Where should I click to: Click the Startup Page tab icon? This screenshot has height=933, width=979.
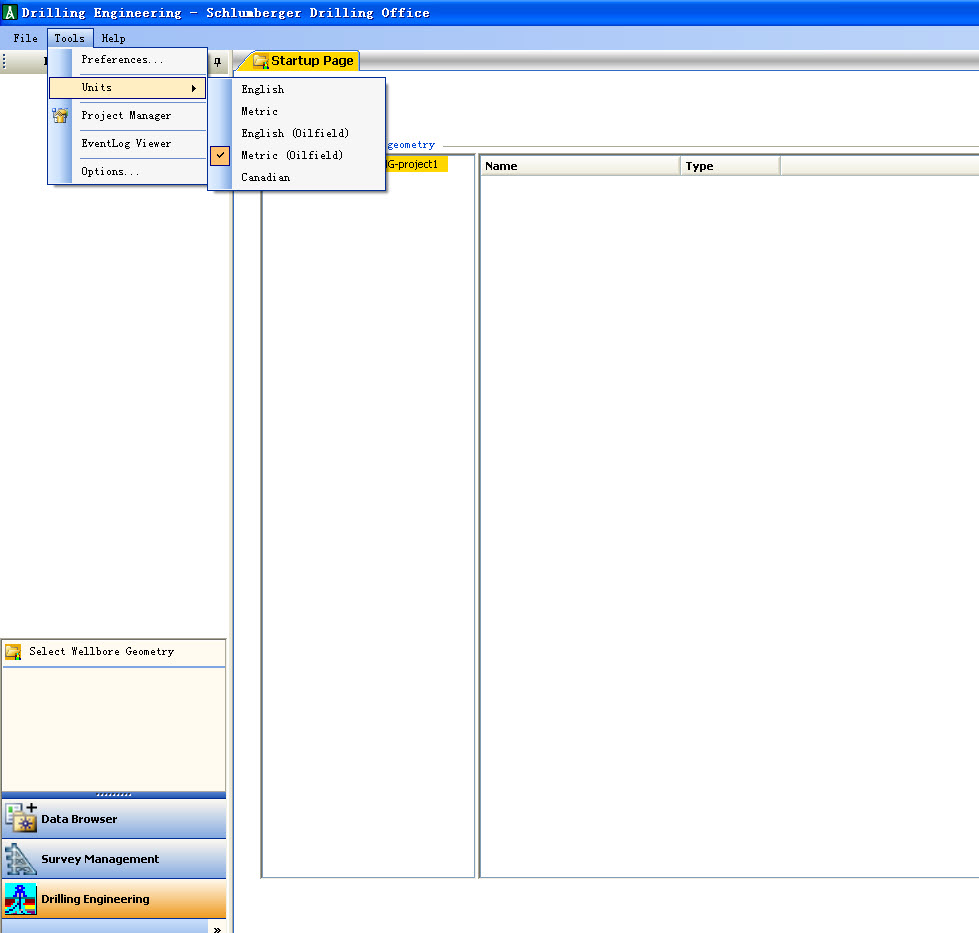(x=260, y=61)
